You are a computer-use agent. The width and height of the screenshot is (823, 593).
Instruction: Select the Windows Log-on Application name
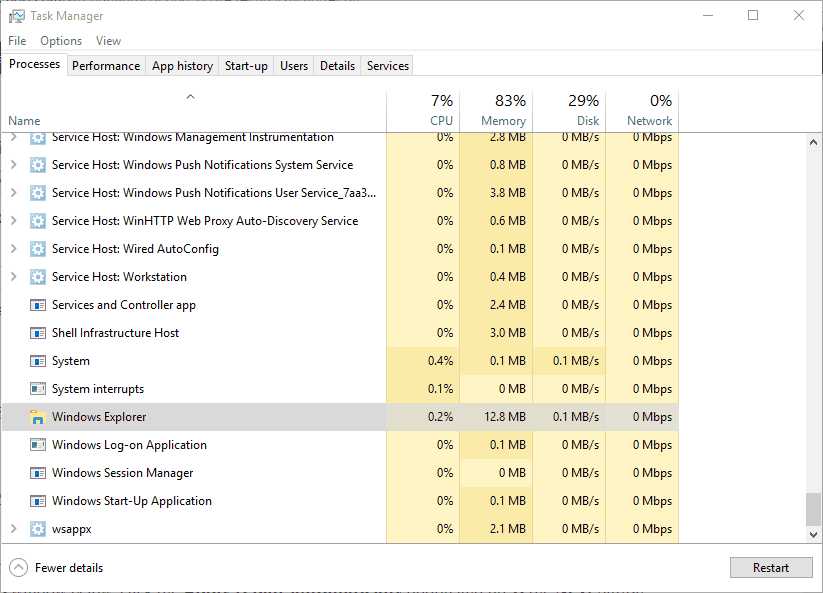click(129, 445)
